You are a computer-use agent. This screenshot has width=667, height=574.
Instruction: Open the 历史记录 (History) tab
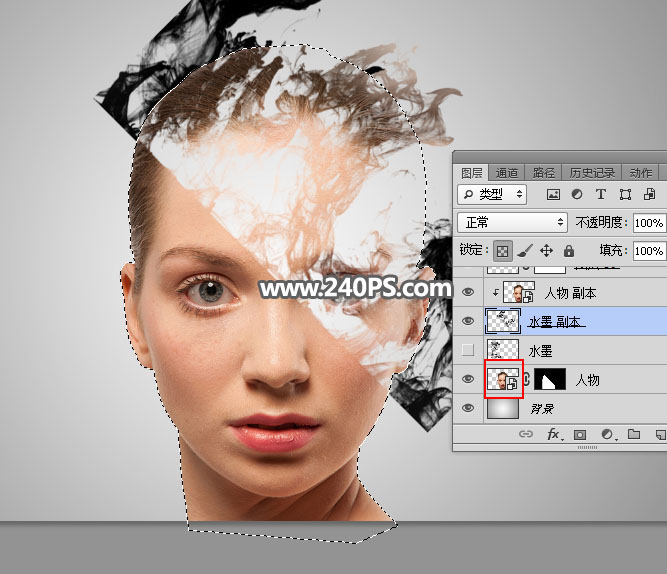592,173
